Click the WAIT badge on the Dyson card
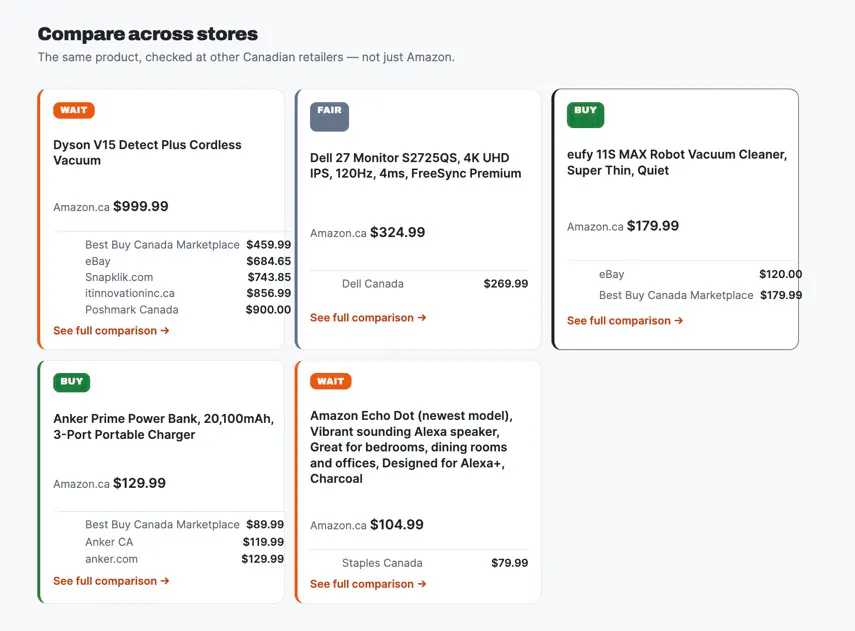 pos(74,110)
